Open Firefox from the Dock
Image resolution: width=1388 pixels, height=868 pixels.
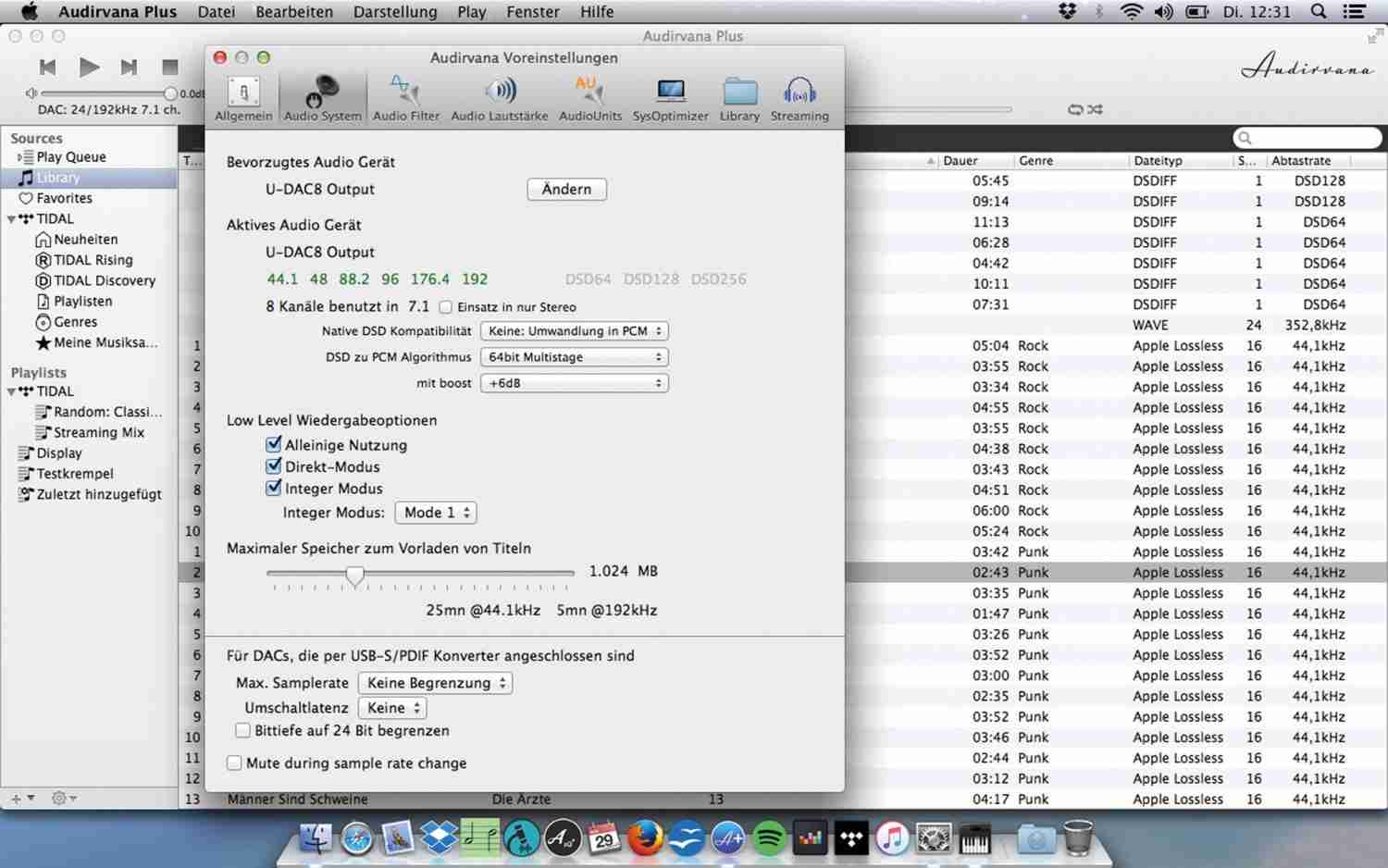point(645,838)
